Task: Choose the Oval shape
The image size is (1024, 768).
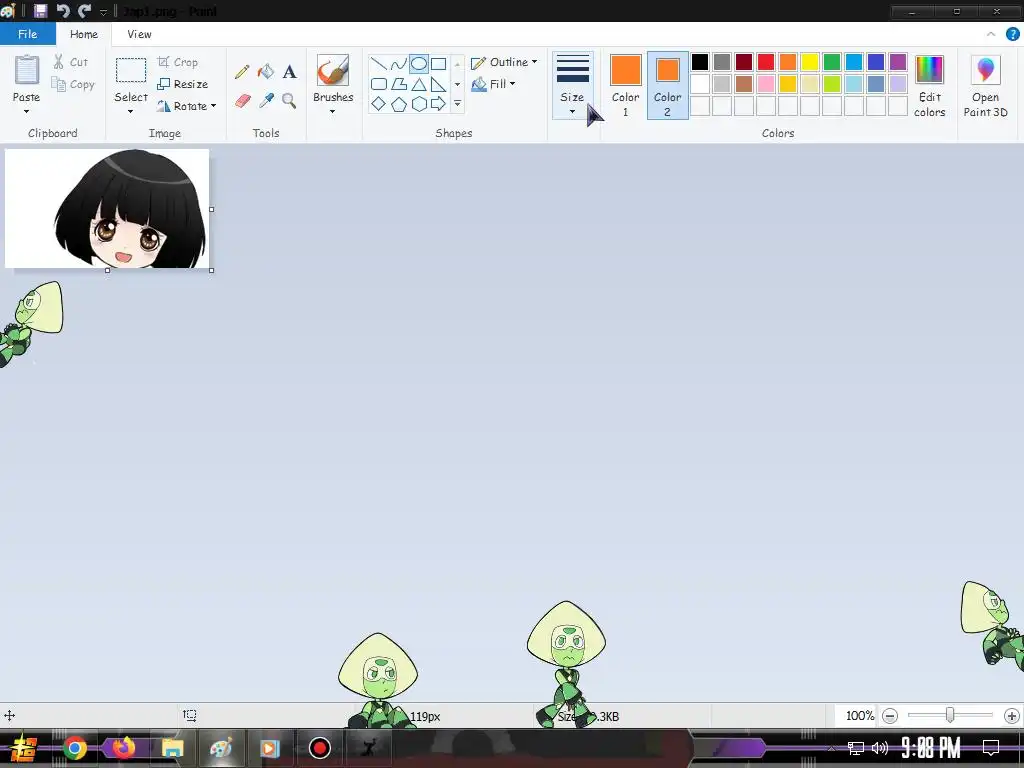Action: coord(419,64)
